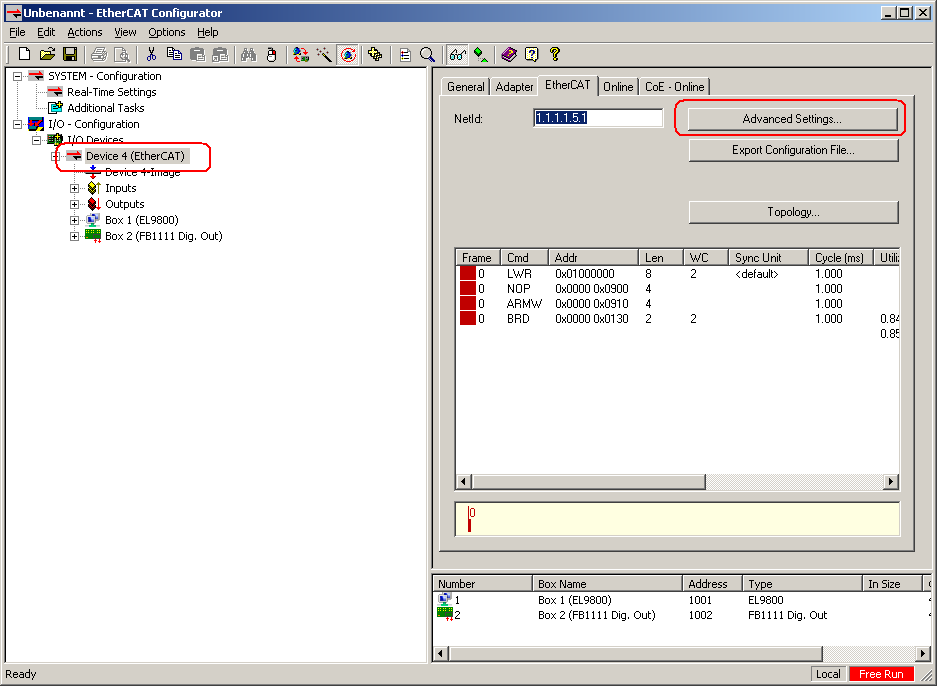Expand the Inputs tree node

75,188
